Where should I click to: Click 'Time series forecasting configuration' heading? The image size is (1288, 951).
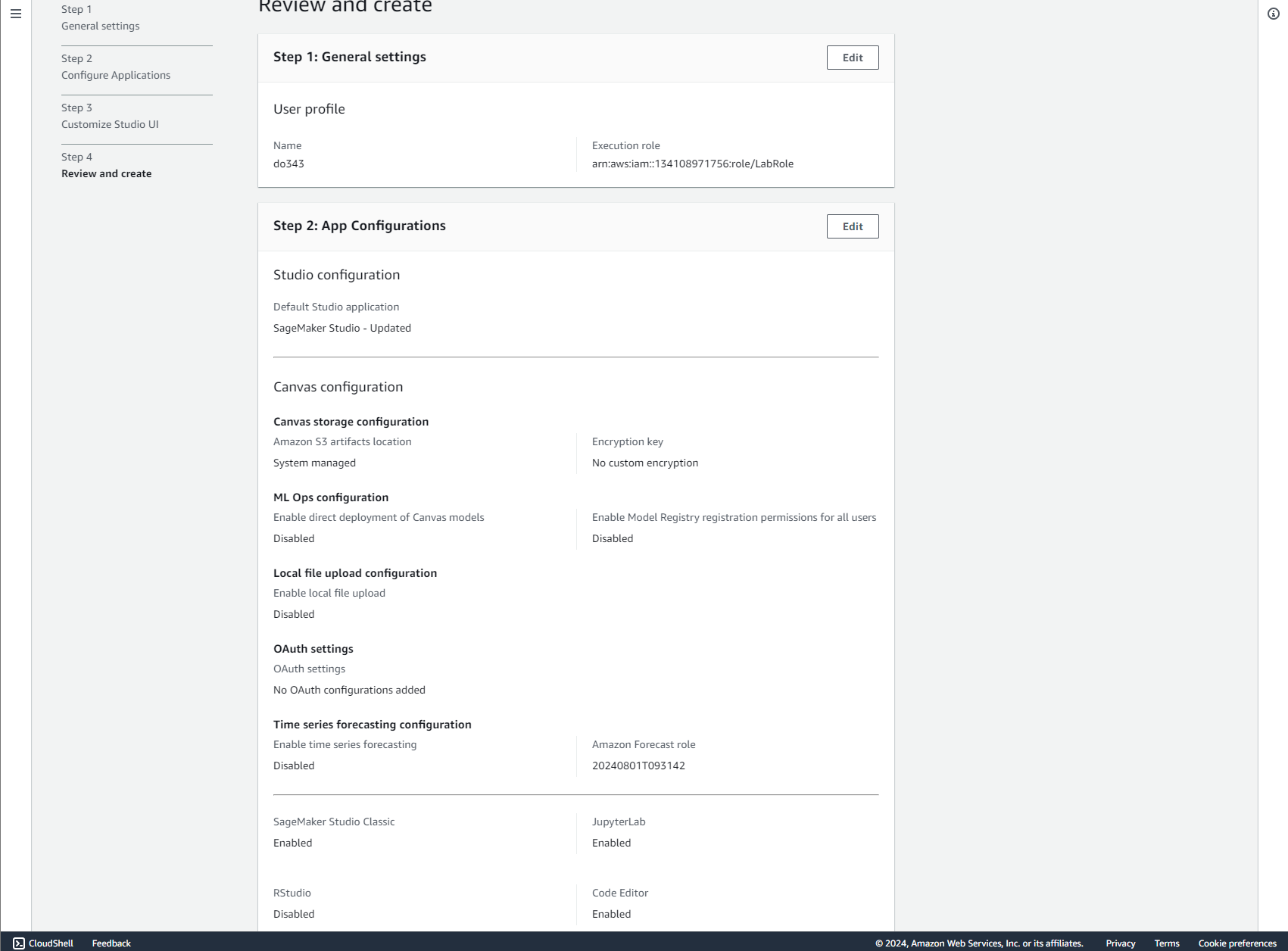tap(373, 725)
